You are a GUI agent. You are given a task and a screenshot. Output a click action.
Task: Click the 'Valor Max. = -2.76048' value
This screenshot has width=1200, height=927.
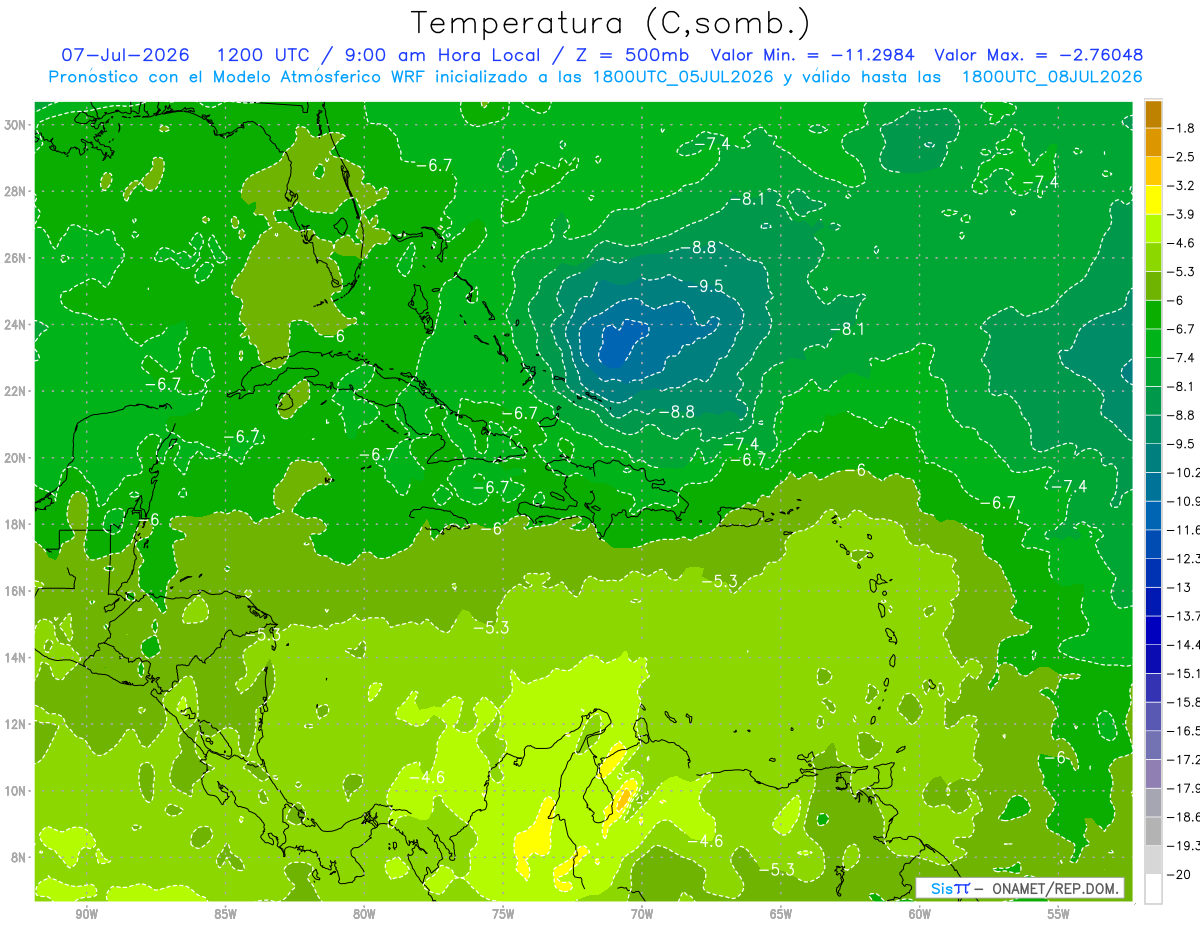click(1038, 55)
